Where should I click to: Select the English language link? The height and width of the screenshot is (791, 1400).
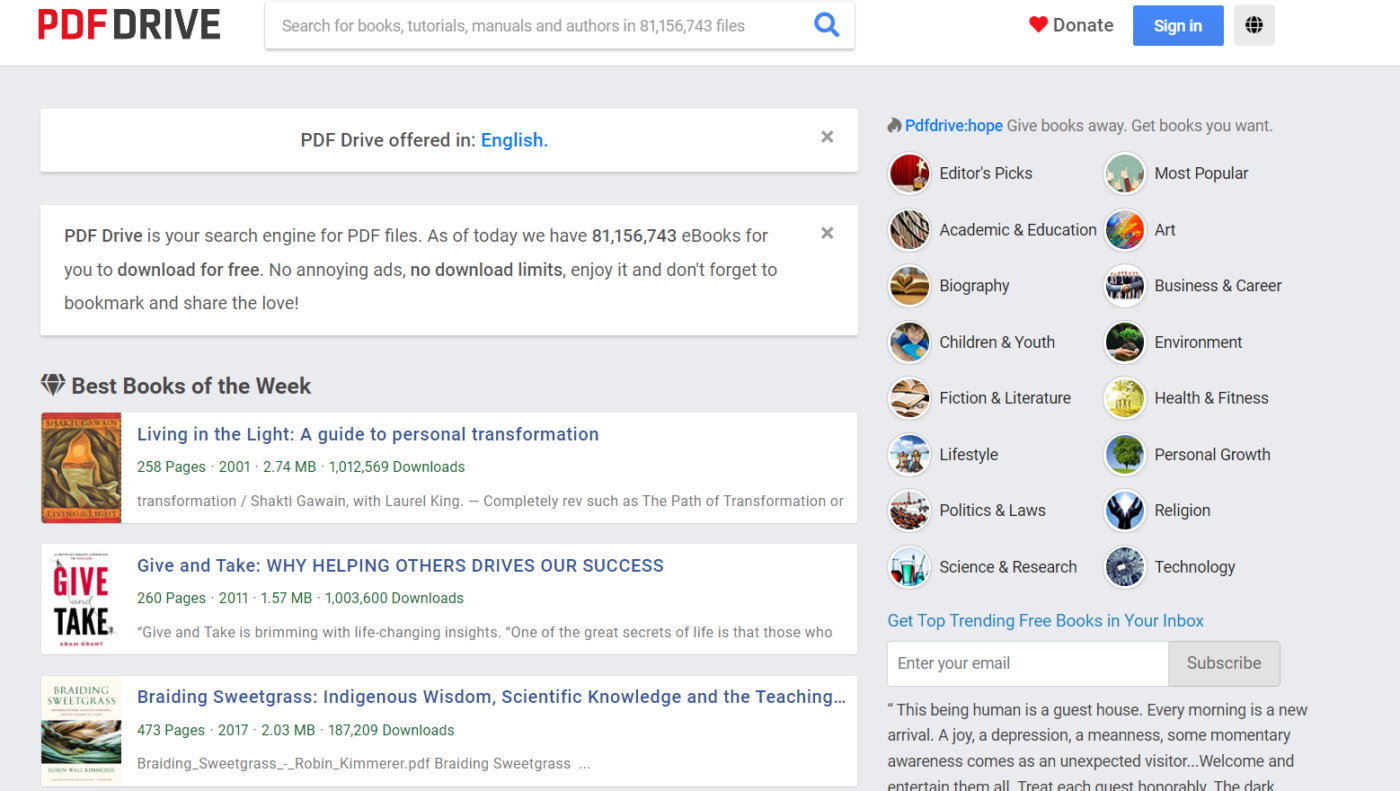pyautogui.click(x=514, y=140)
